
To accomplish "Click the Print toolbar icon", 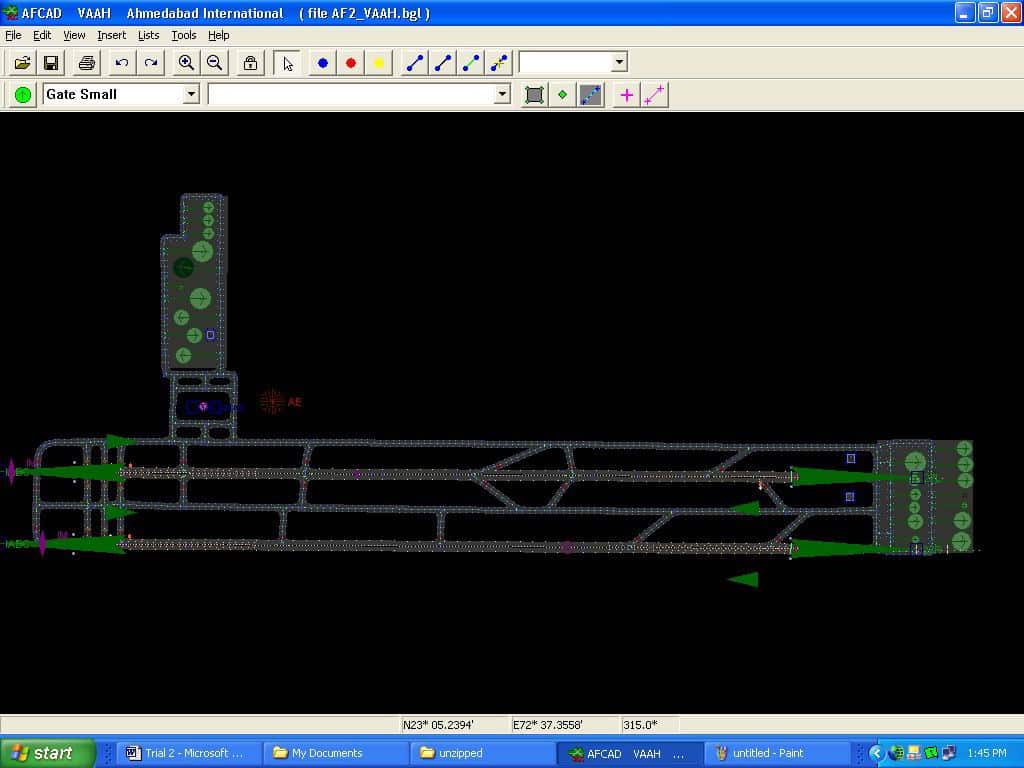I will tap(87, 63).
